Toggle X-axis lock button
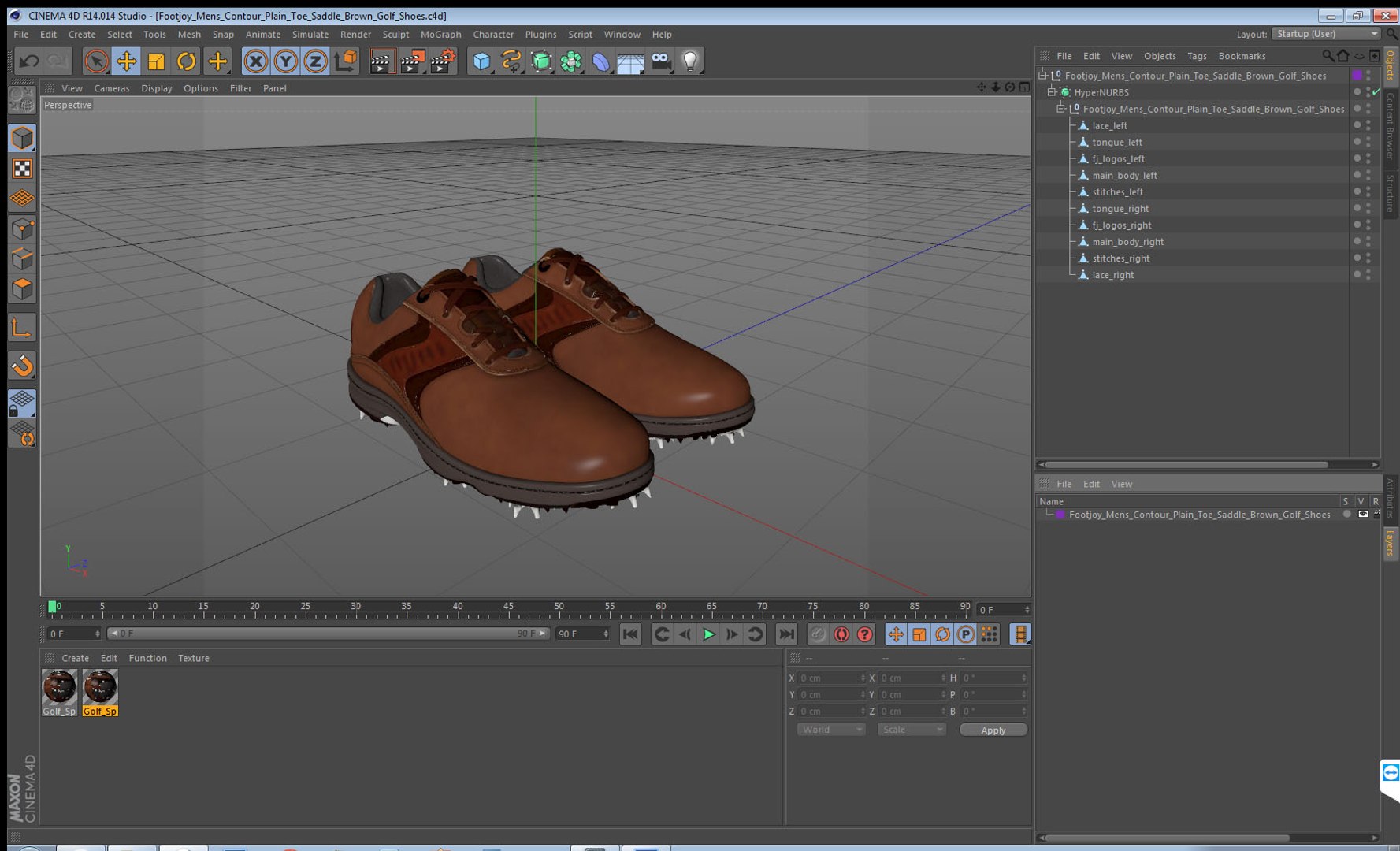 coord(255,61)
